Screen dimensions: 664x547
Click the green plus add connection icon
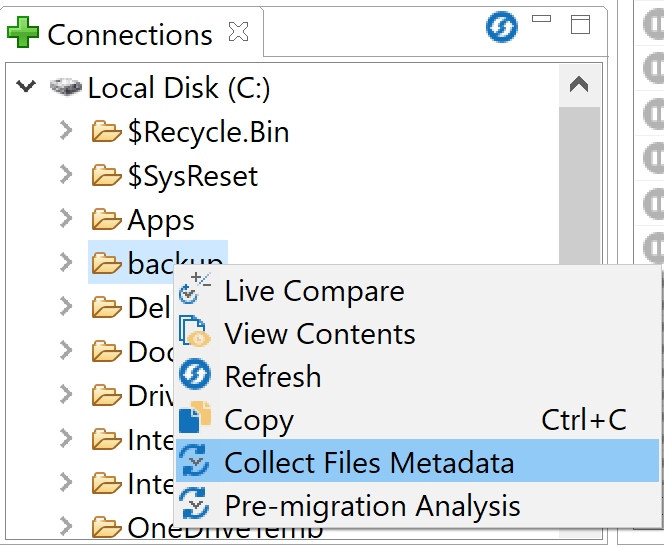[x=22, y=33]
